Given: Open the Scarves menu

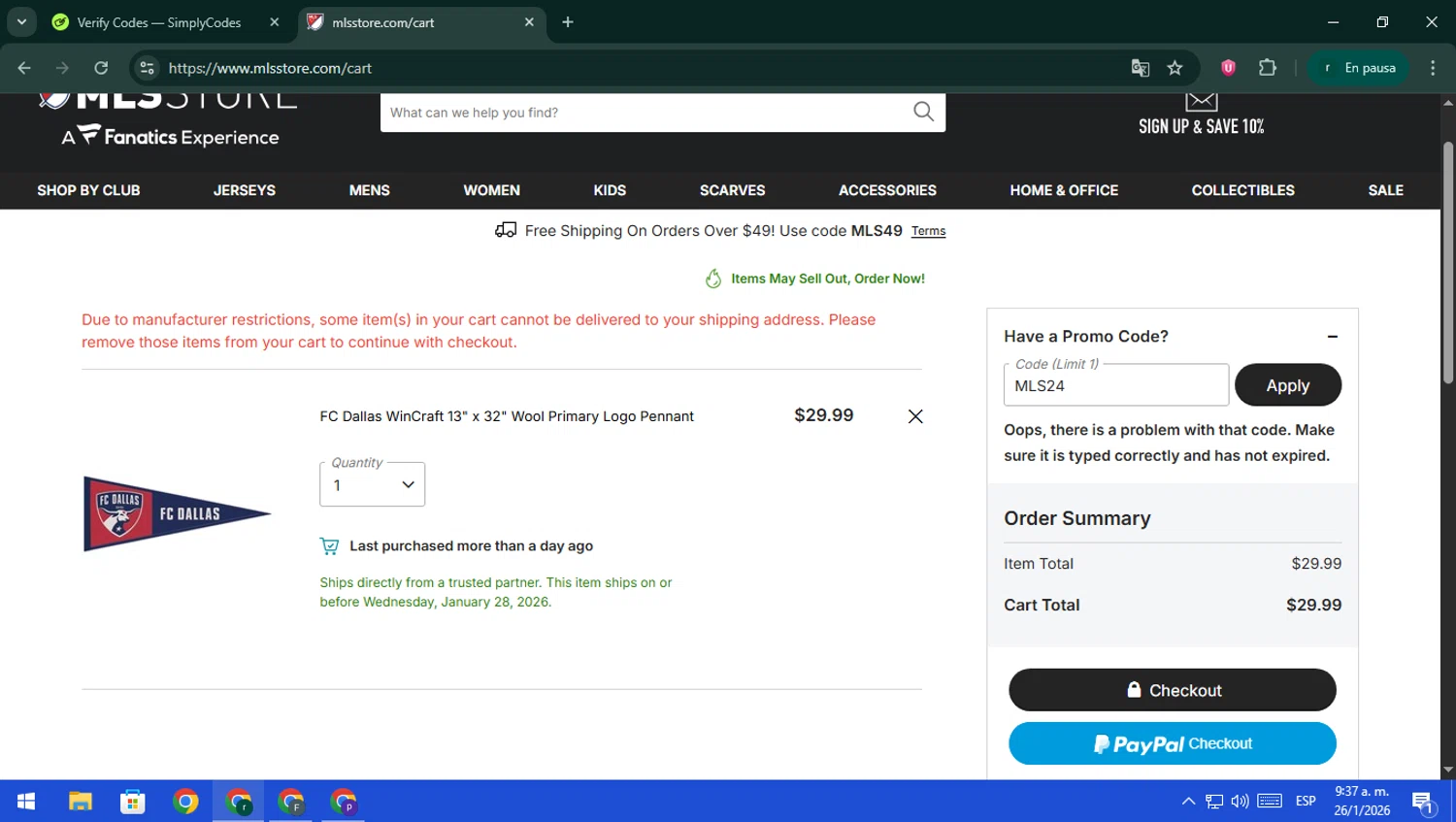Looking at the screenshot, I should coord(733,190).
